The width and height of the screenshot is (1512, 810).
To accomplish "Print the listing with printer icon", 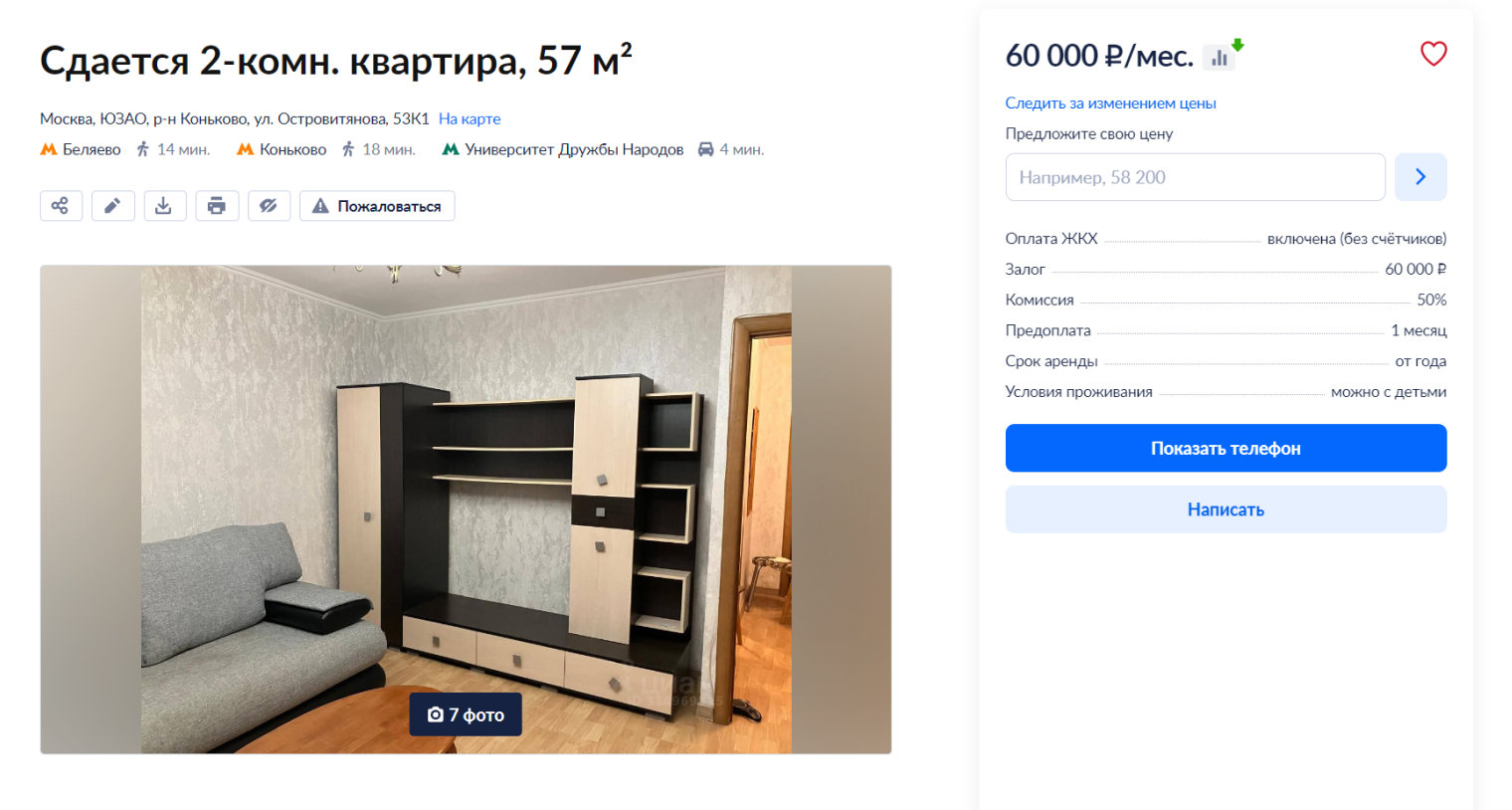I will [217, 206].
